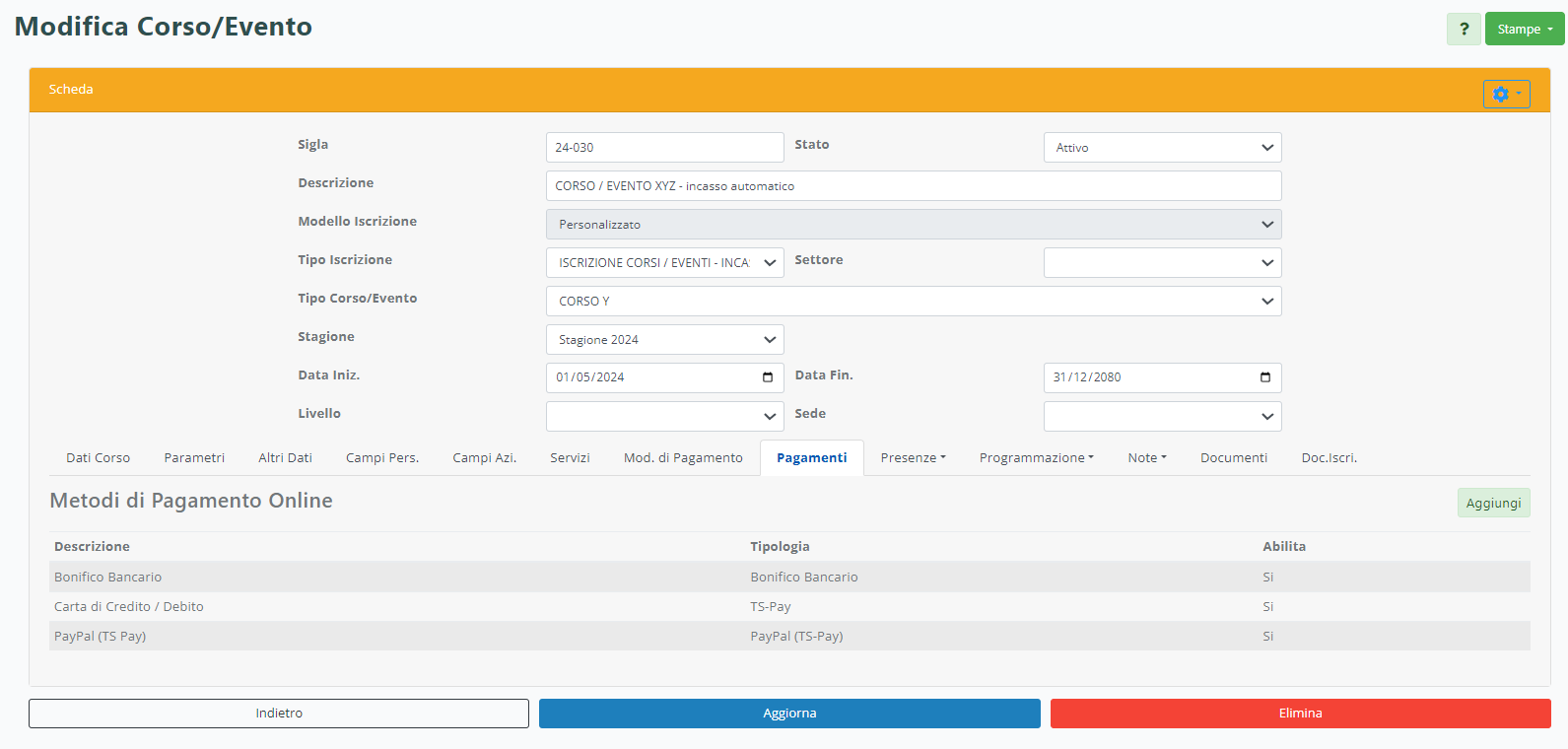This screenshot has width=1568, height=749.
Task: Open the Settore dropdown
Action: click(1162, 262)
